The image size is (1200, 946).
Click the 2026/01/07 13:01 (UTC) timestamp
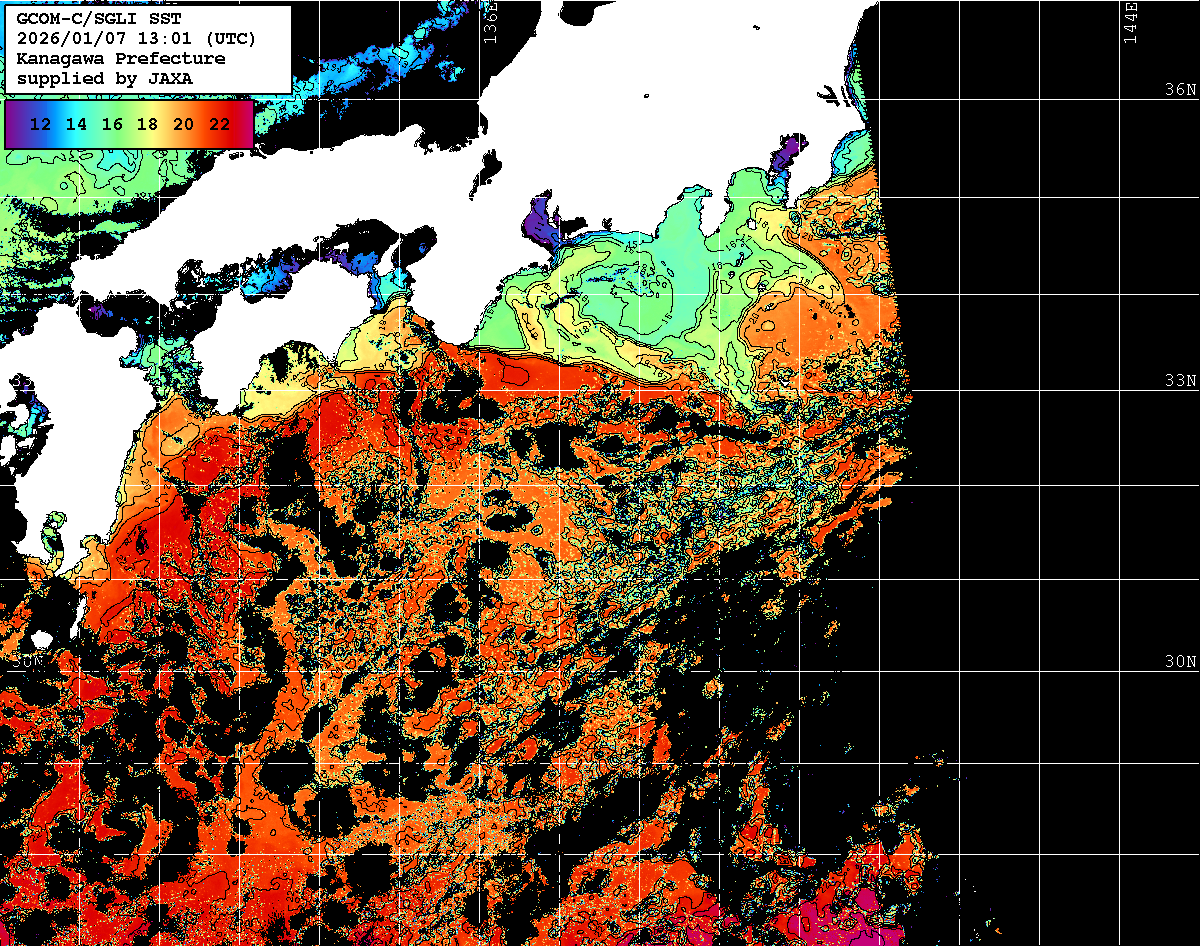[x=136, y=39]
